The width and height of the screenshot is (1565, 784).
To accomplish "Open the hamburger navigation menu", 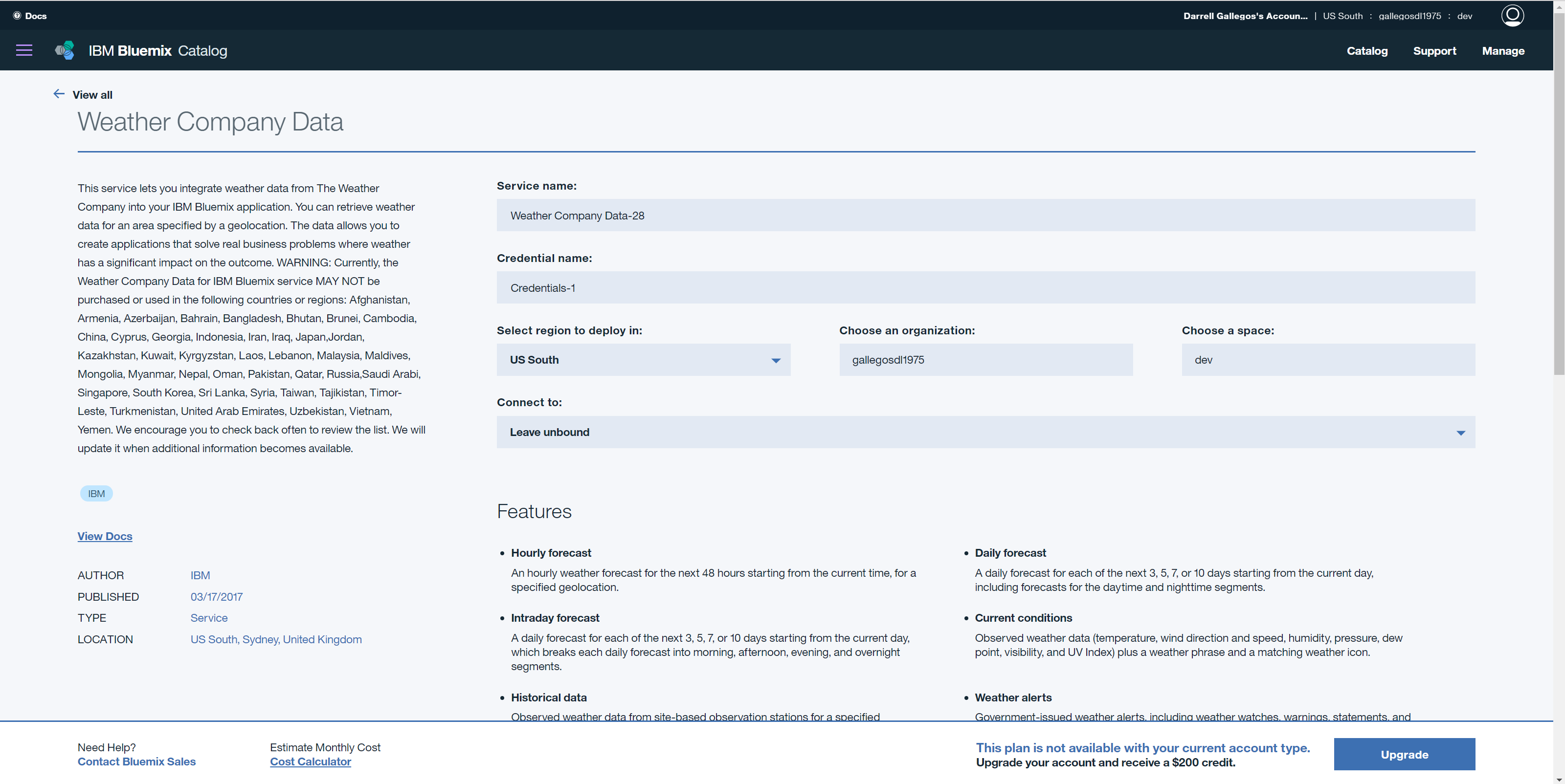I will pos(24,50).
